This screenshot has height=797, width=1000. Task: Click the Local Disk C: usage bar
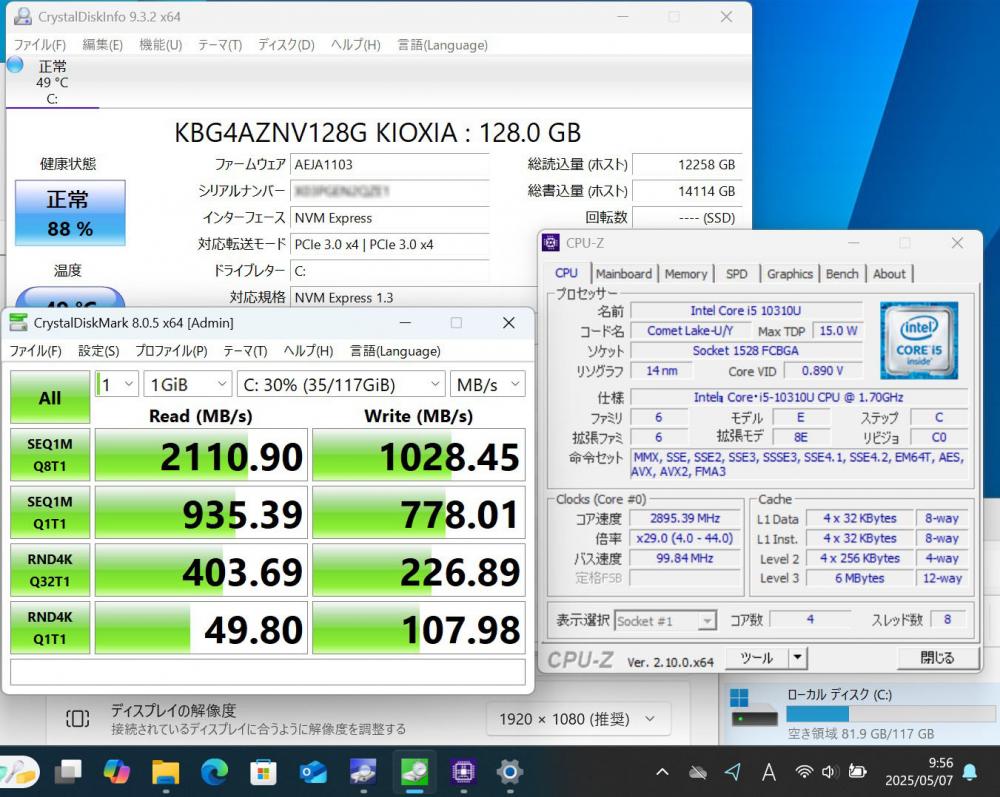click(890, 713)
